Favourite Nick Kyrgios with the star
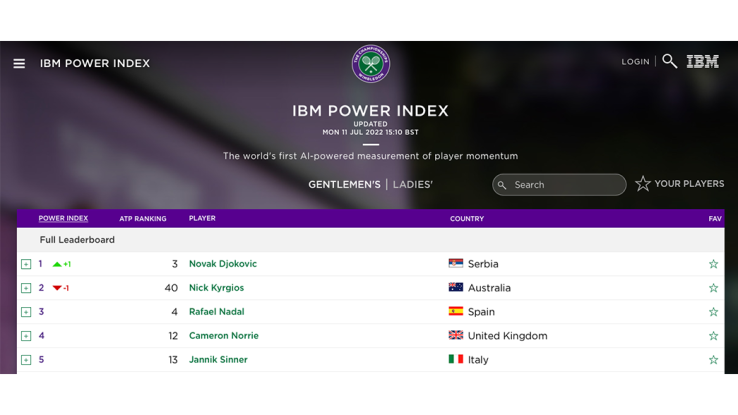The image size is (738, 415). point(714,288)
